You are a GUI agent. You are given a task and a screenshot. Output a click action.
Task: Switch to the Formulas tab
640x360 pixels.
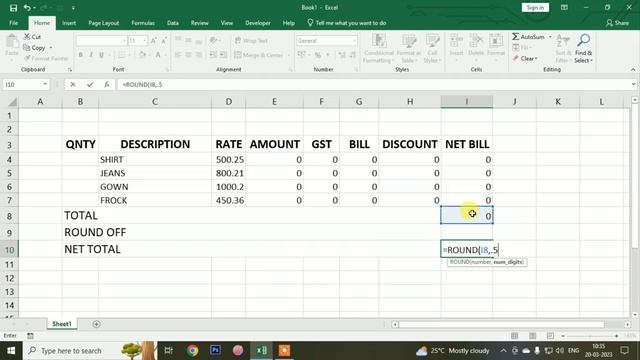click(143, 23)
